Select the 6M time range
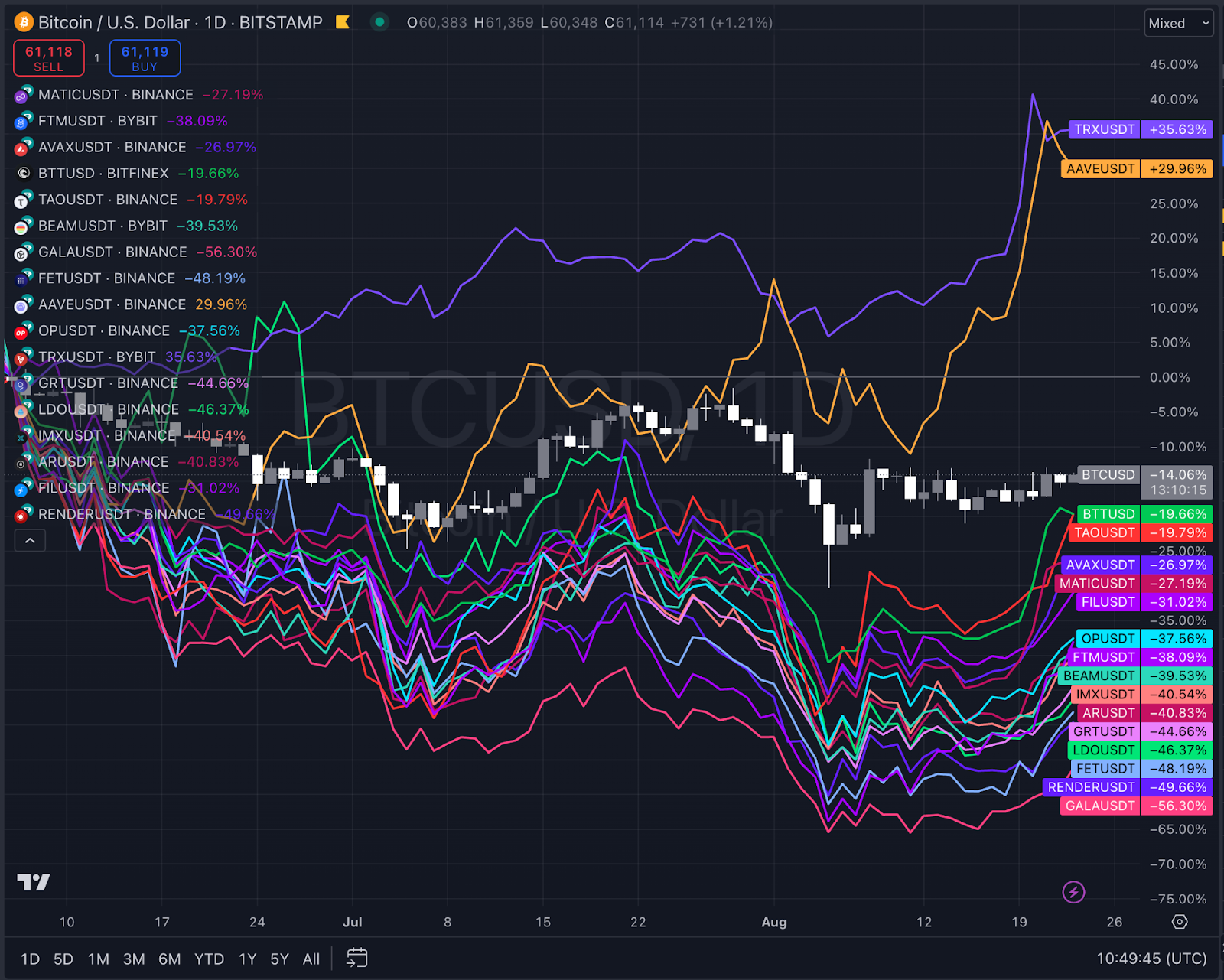Screen dimensions: 1224x980 169,959
